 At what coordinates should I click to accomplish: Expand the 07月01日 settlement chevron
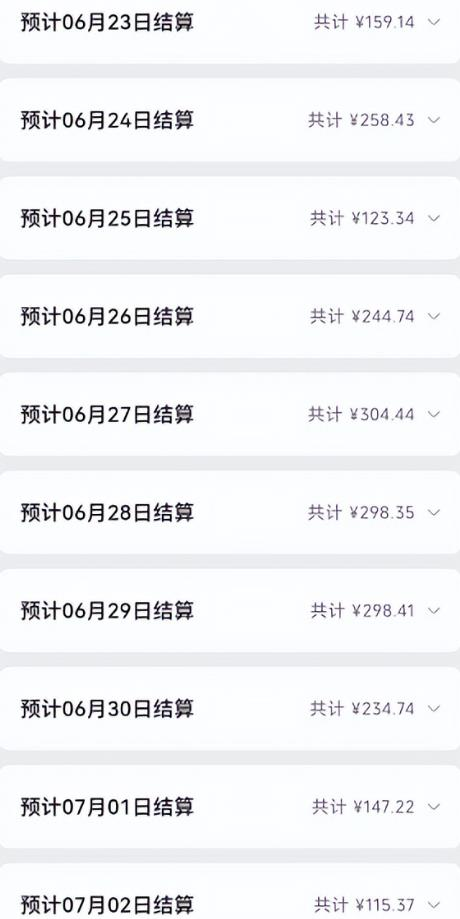coord(434,807)
